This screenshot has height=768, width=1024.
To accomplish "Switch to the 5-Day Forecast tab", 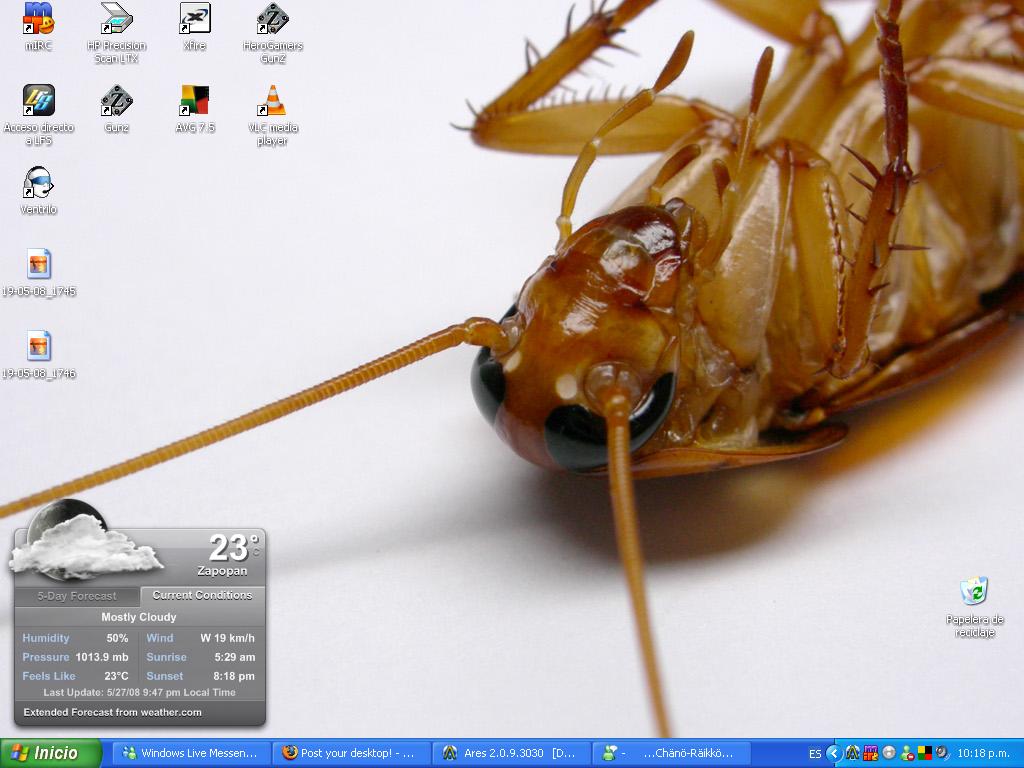I will click(x=77, y=596).
